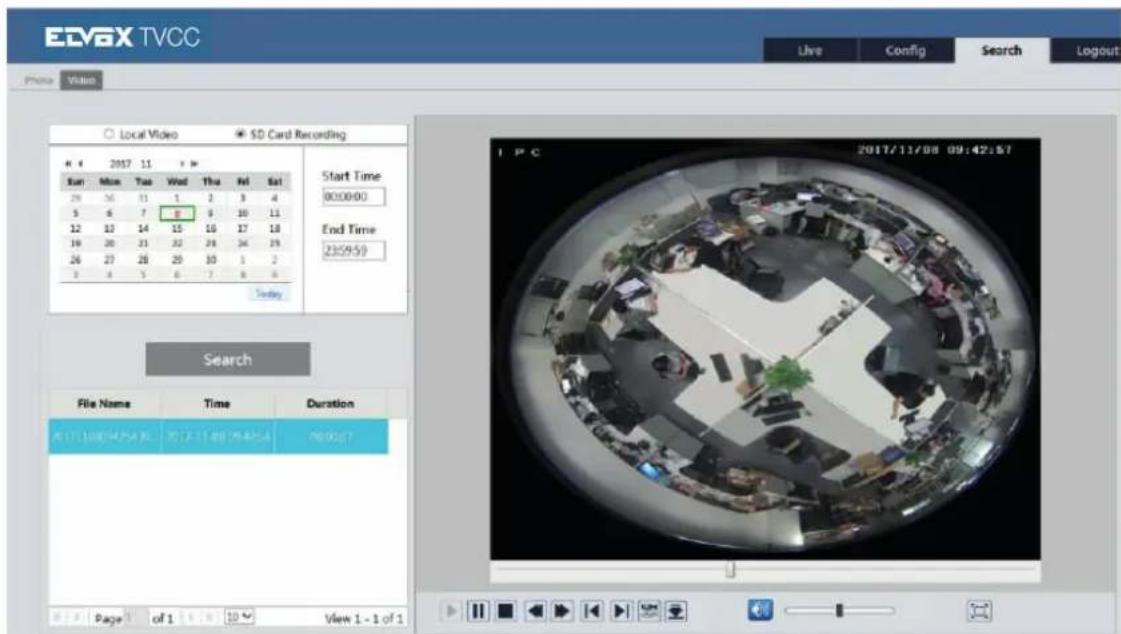The image size is (1121, 634).
Task: Sort by Time column header
Action: [x=217, y=404]
